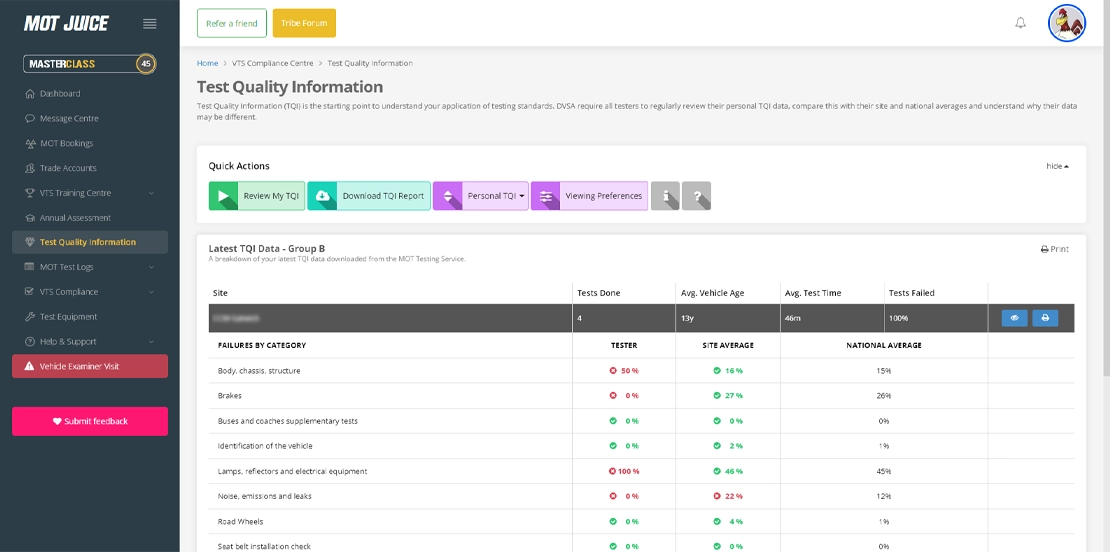Select the Noise, emissions and leaks row
The height and width of the screenshot is (552, 1110).
pyautogui.click(x=265, y=496)
